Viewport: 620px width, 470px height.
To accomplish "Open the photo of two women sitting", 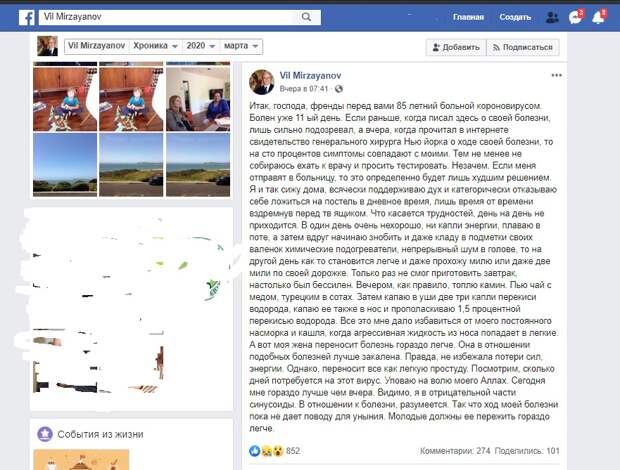I will (198, 99).
